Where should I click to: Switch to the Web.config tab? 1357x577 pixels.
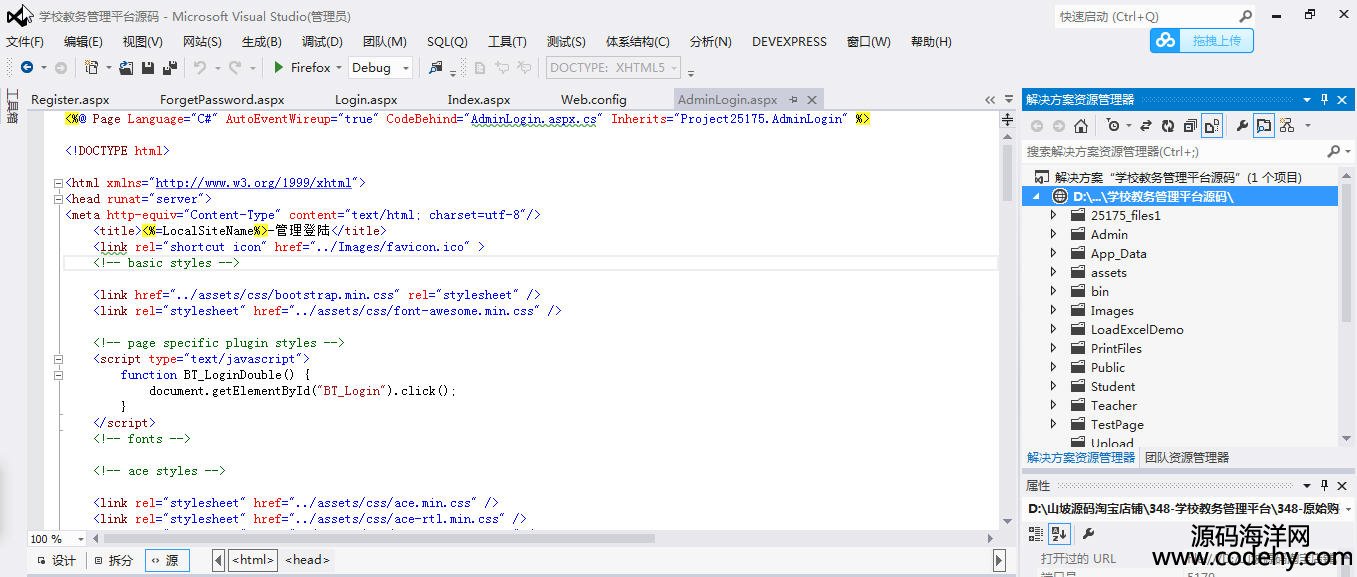(593, 99)
